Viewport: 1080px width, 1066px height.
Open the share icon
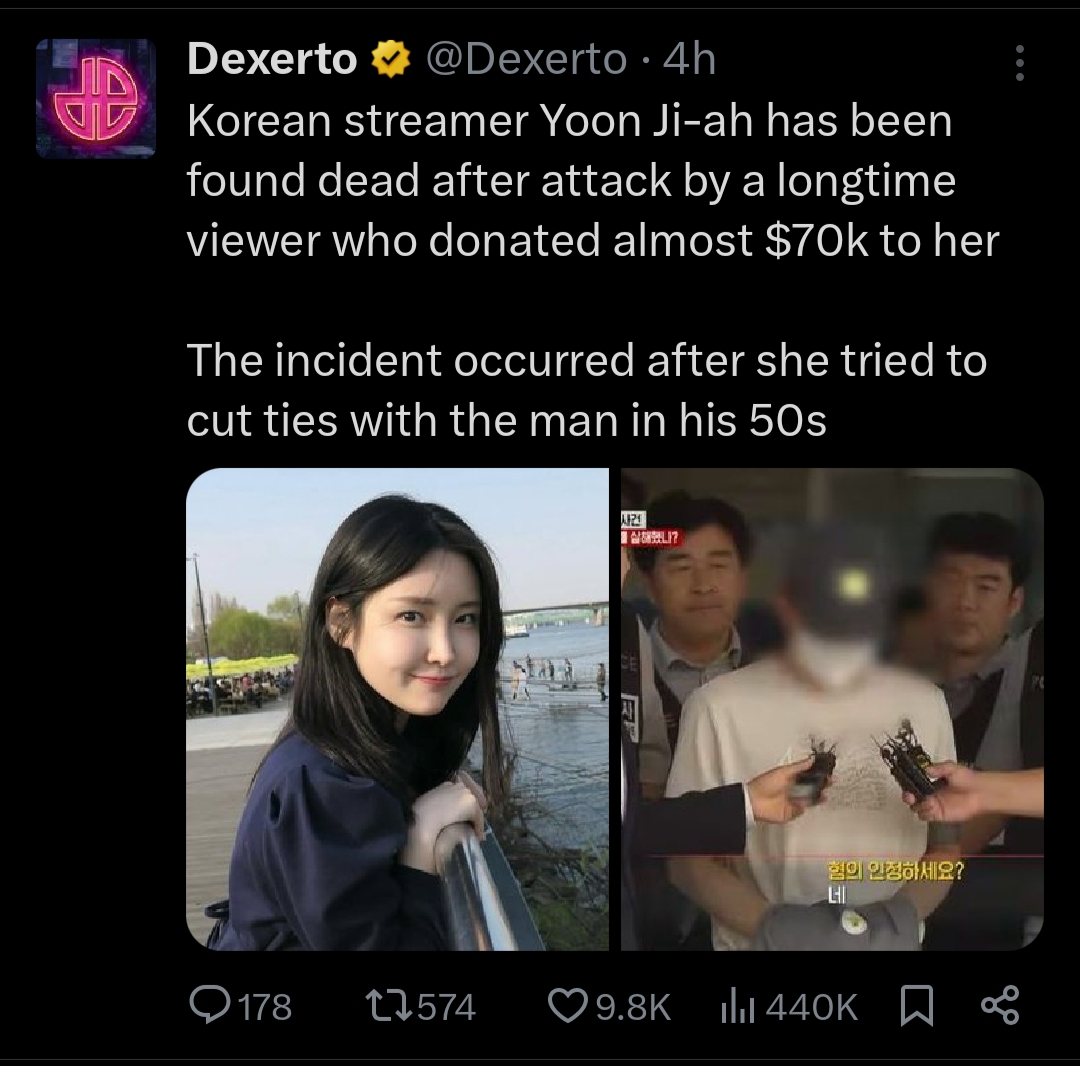pos(1000,1005)
